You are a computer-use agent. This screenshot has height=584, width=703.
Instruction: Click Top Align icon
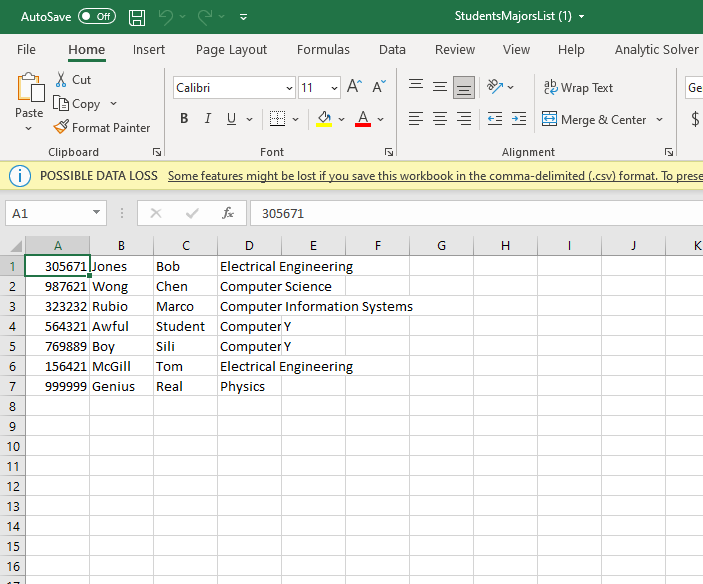point(416,86)
